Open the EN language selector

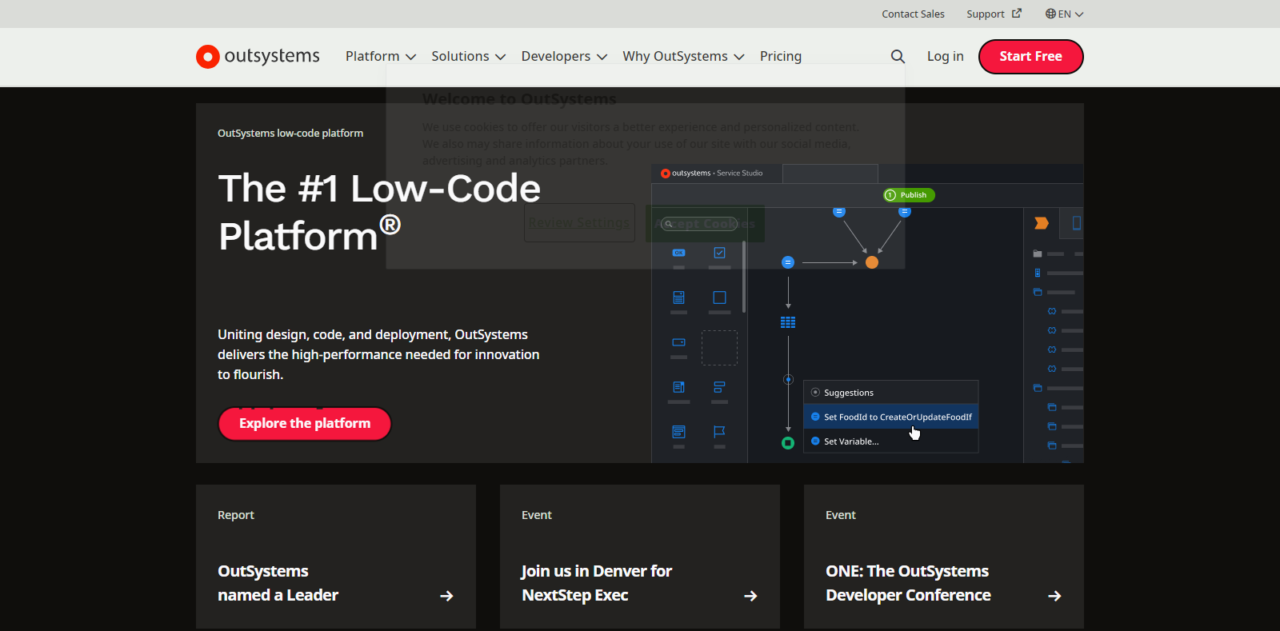coord(1064,14)
